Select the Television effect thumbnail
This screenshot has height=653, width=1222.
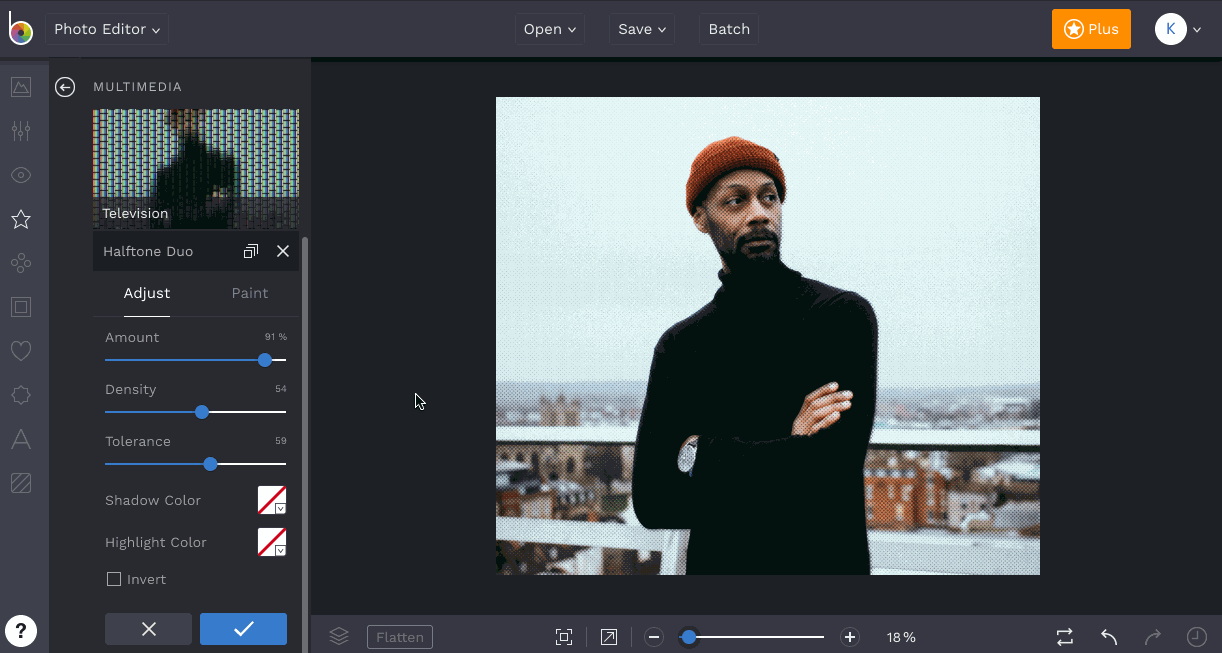coord(196,168)
